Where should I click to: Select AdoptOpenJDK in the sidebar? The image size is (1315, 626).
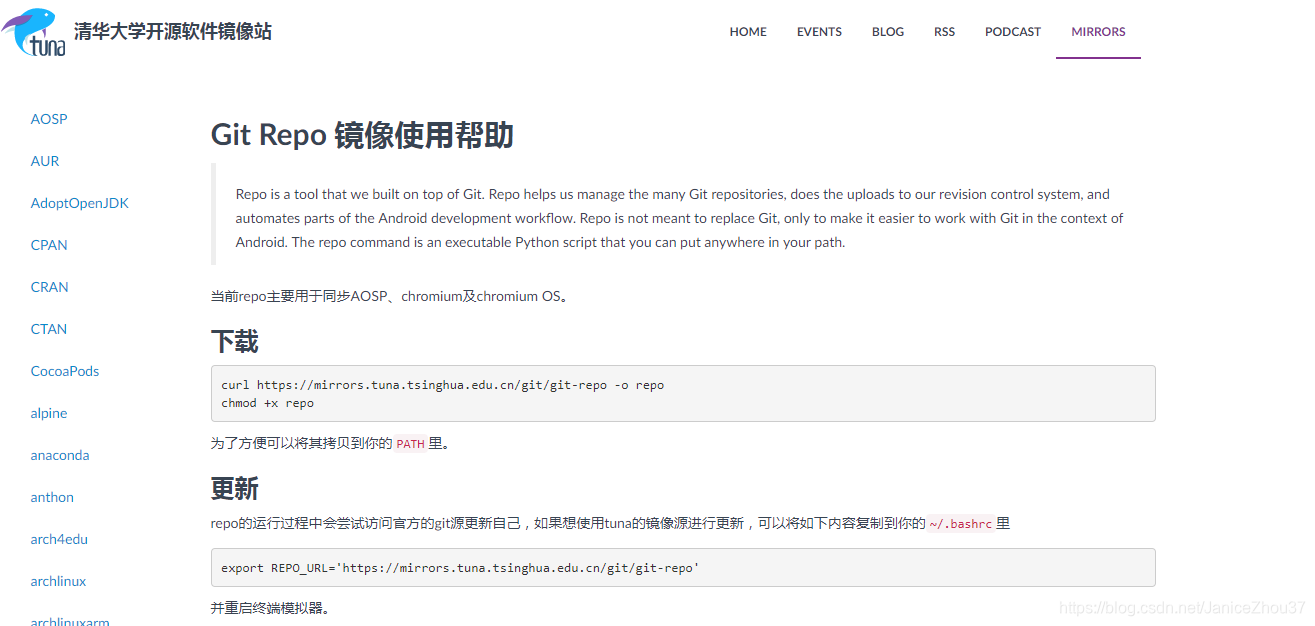pyautogui.click(x=80, y=203)
